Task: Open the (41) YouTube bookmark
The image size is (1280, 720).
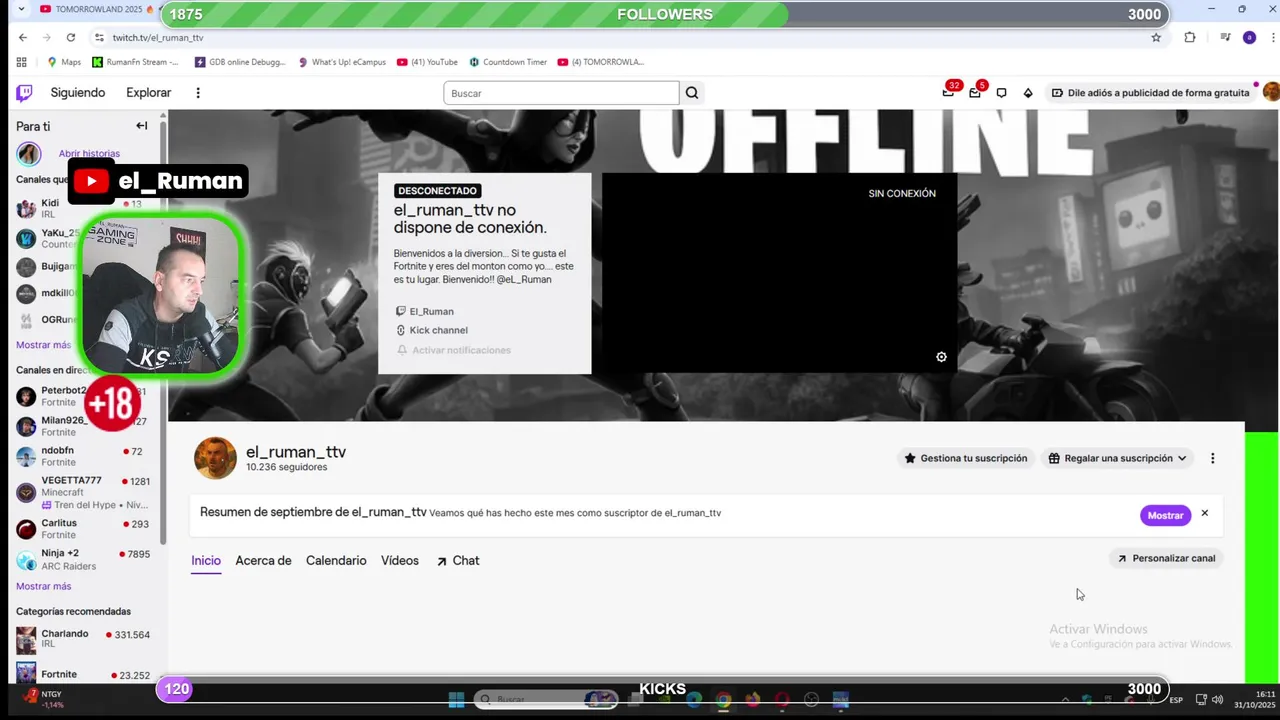Action: click(427, 62)
